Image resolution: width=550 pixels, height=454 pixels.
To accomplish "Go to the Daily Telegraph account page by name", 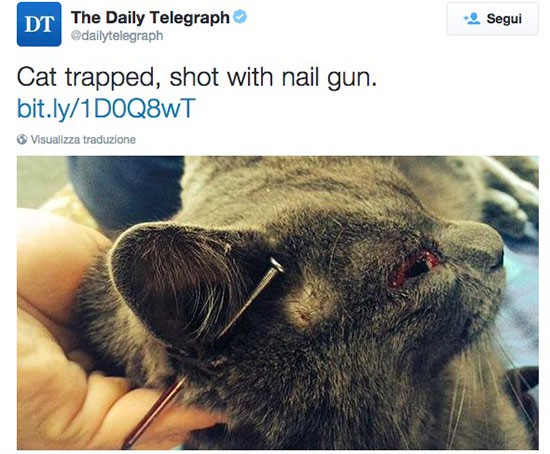I will coord(150,17).
